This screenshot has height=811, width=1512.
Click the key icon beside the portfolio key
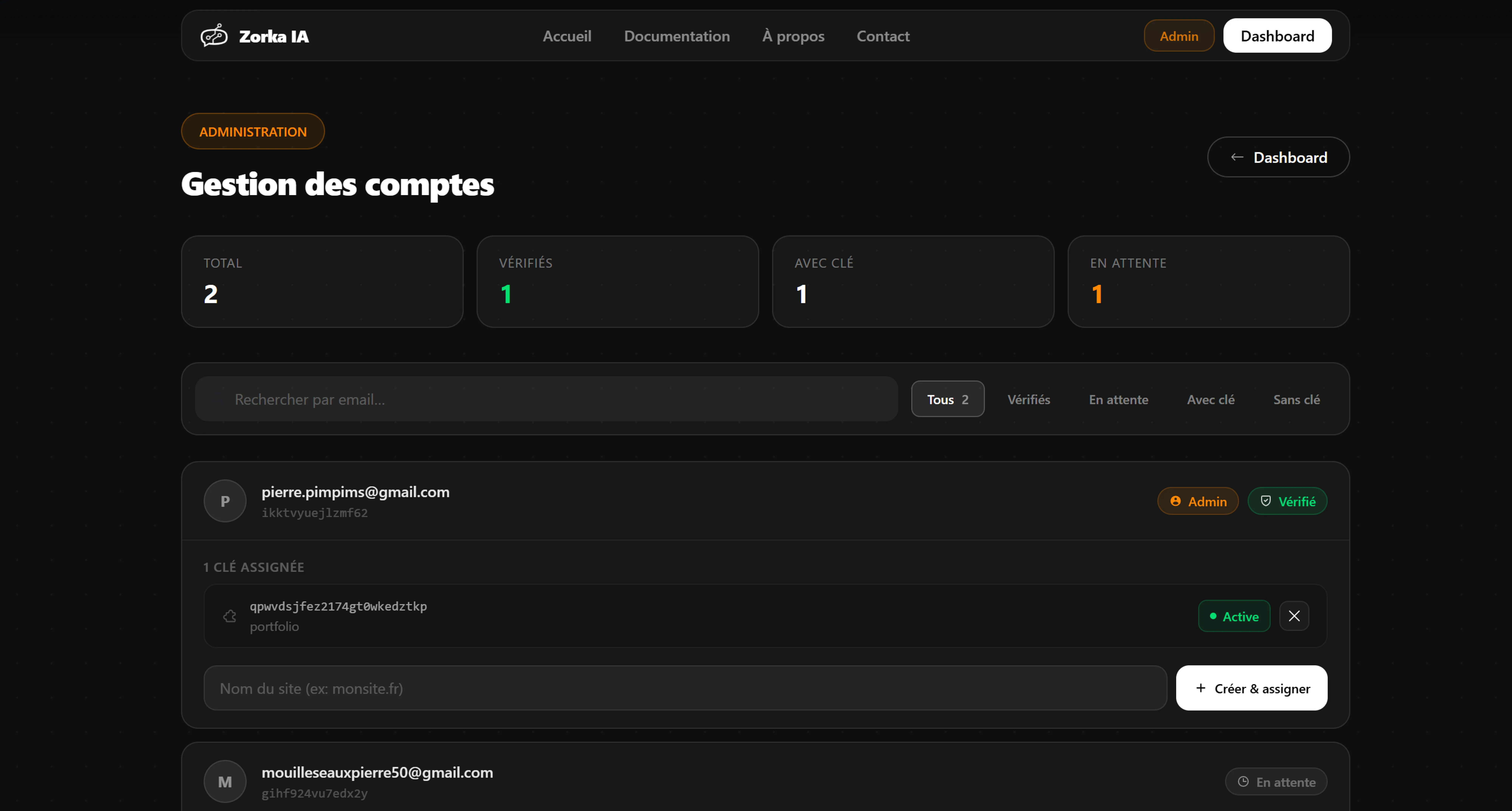[x=229, y=616]
